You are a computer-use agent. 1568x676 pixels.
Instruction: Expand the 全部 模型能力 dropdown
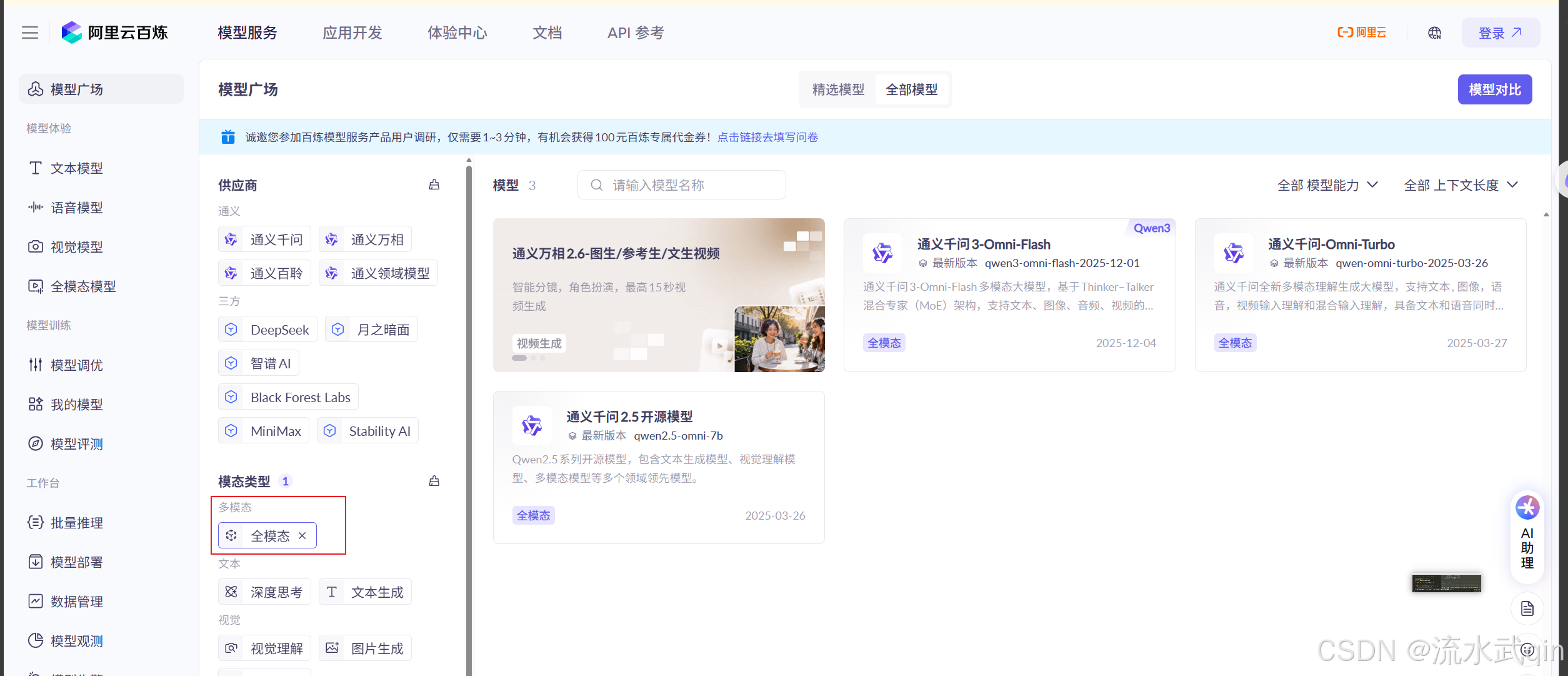point(1327,185)
